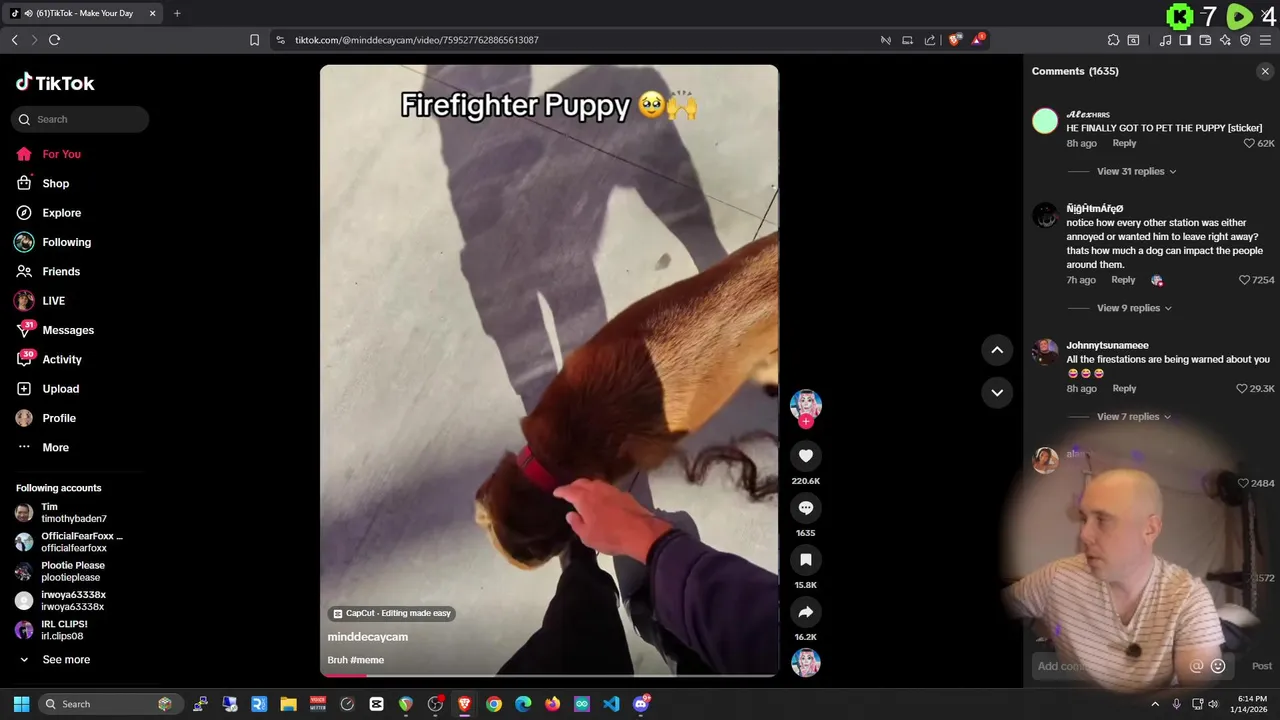Open CapCut editing made easy badge
Screen dimensions: 1280x720
pyautogui.click(x=392, y=613)
